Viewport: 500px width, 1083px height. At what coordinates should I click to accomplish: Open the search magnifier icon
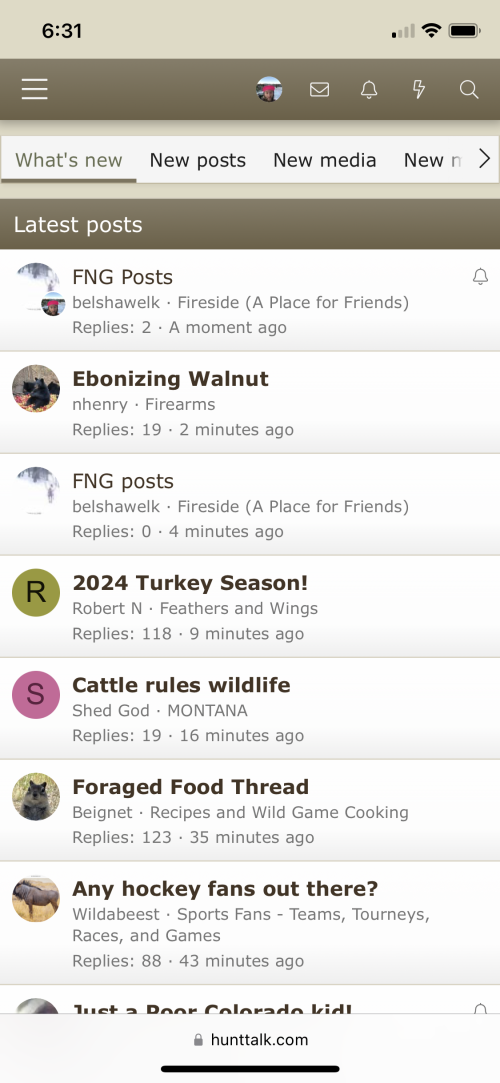[469, 89]
